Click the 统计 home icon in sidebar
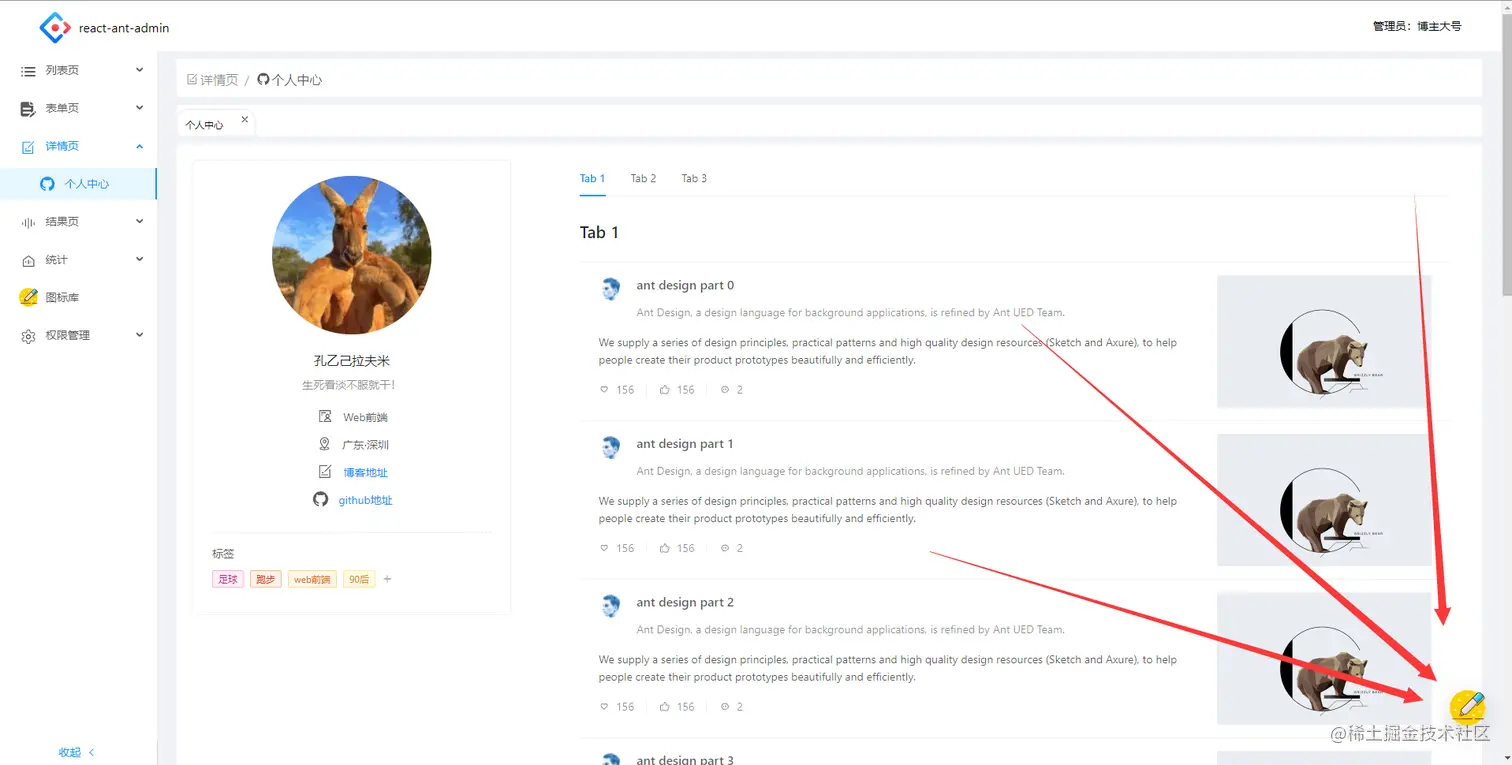 [28, 260]
